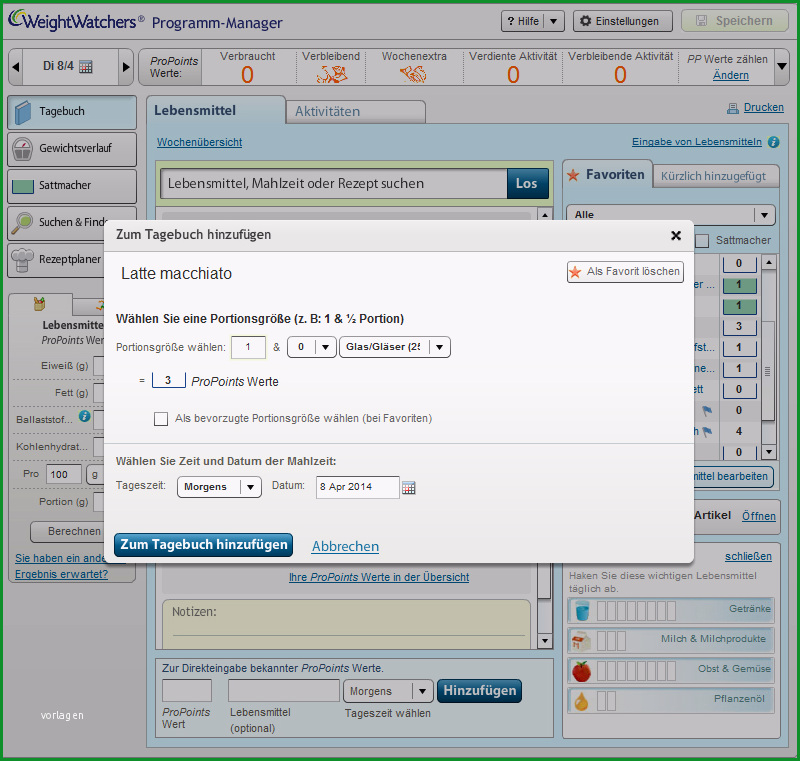Open Suchen & Finden magnifier item
This screenshot has width=800, height=761.
click(72, 222)
